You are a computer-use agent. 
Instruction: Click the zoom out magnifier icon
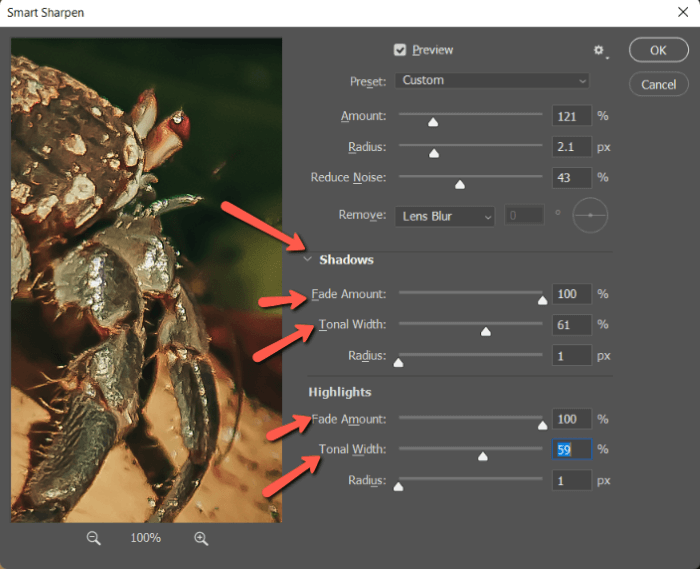point(94,538)
